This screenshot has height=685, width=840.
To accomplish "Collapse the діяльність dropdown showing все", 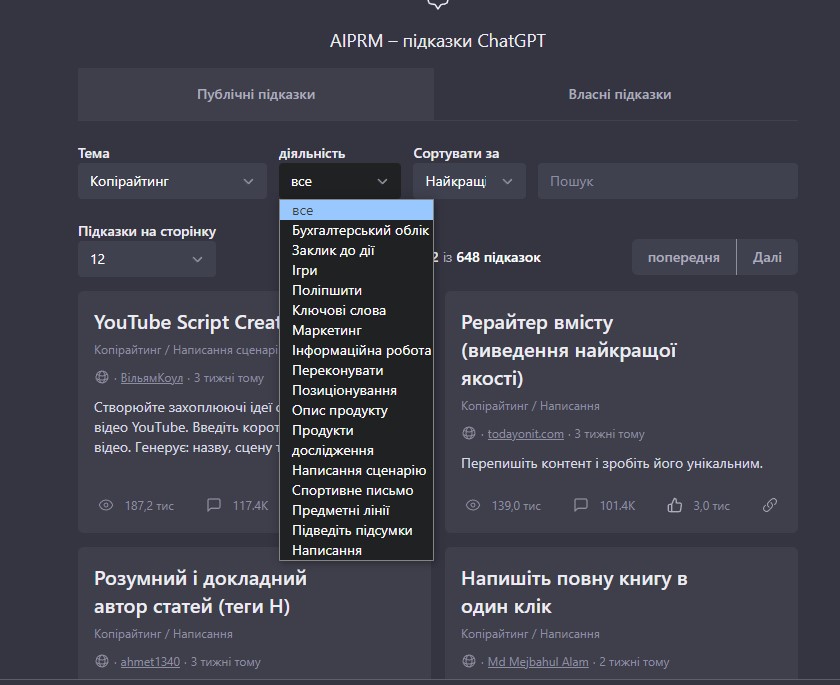I will pos(340,181).
